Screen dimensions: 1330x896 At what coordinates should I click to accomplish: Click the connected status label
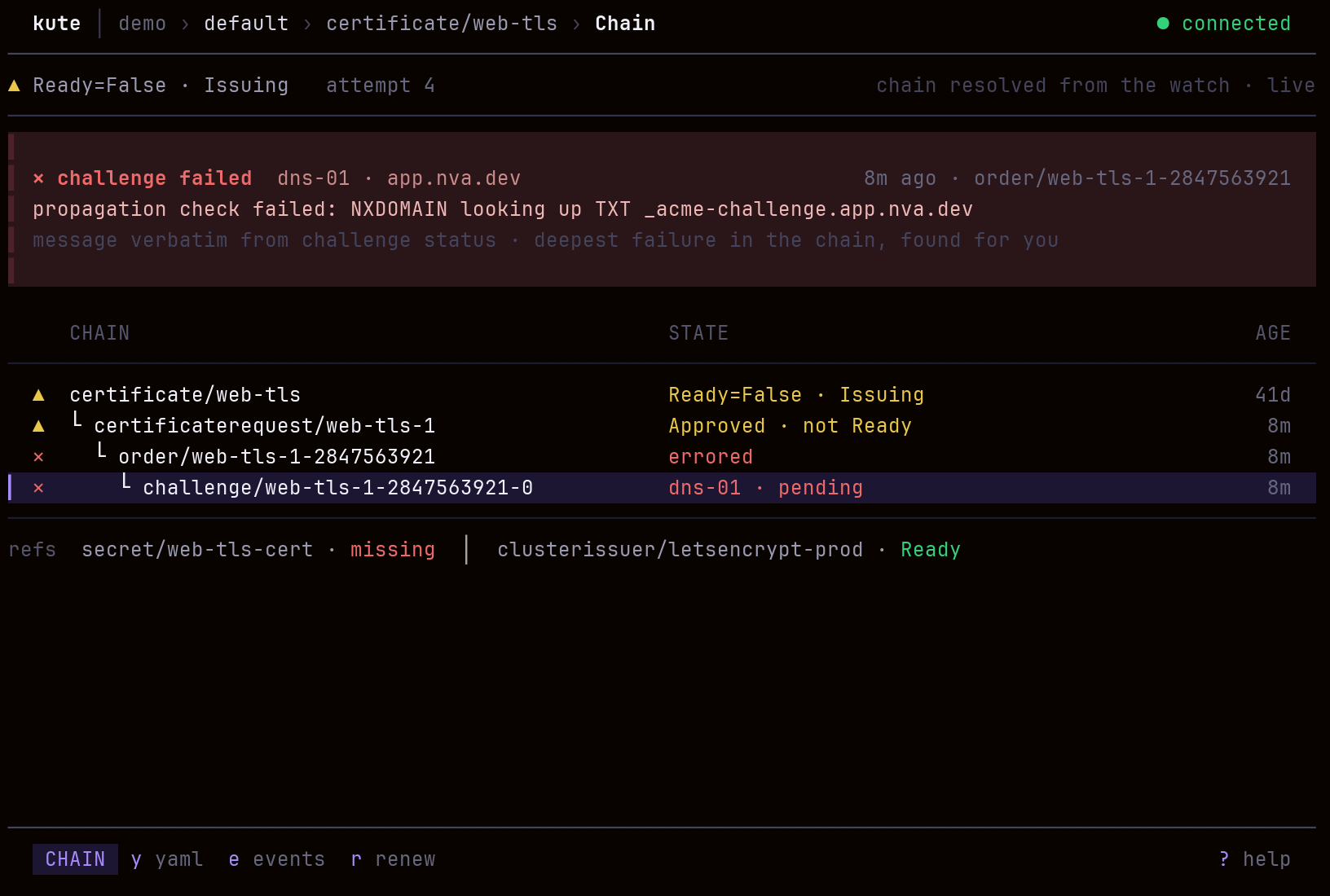tap(1236, 24)
